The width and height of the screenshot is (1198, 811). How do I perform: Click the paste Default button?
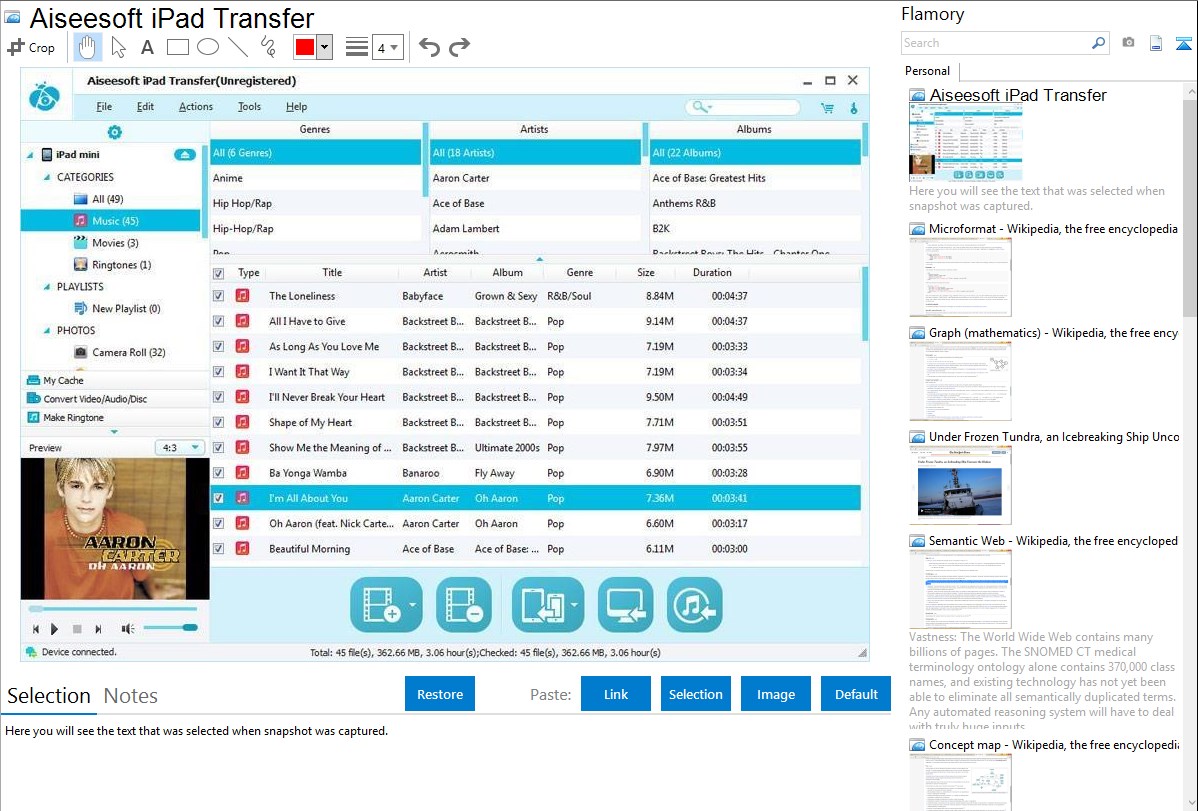click(856, 694)
